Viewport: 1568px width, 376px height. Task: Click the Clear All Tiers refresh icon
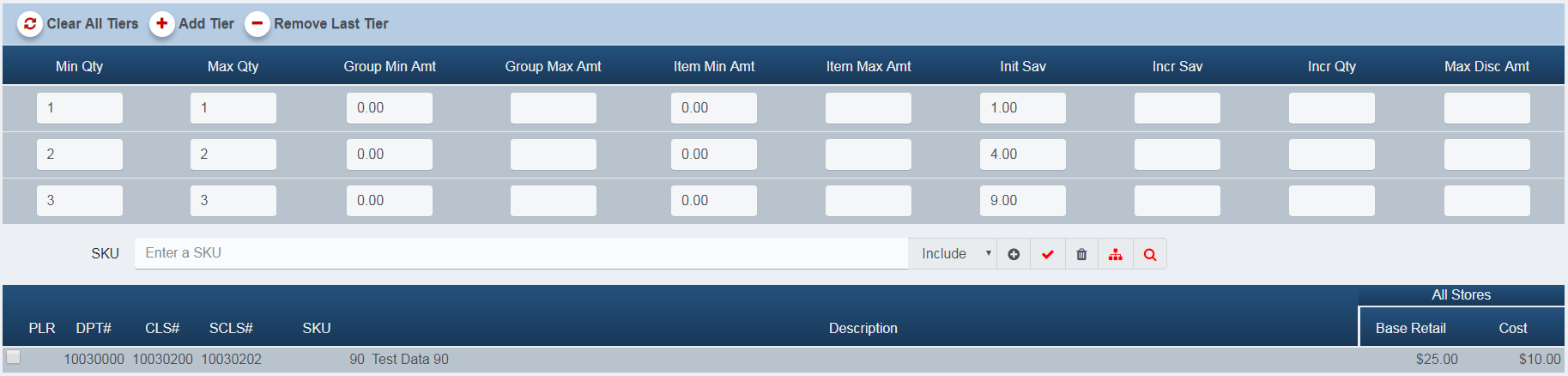tap(30, 24)
